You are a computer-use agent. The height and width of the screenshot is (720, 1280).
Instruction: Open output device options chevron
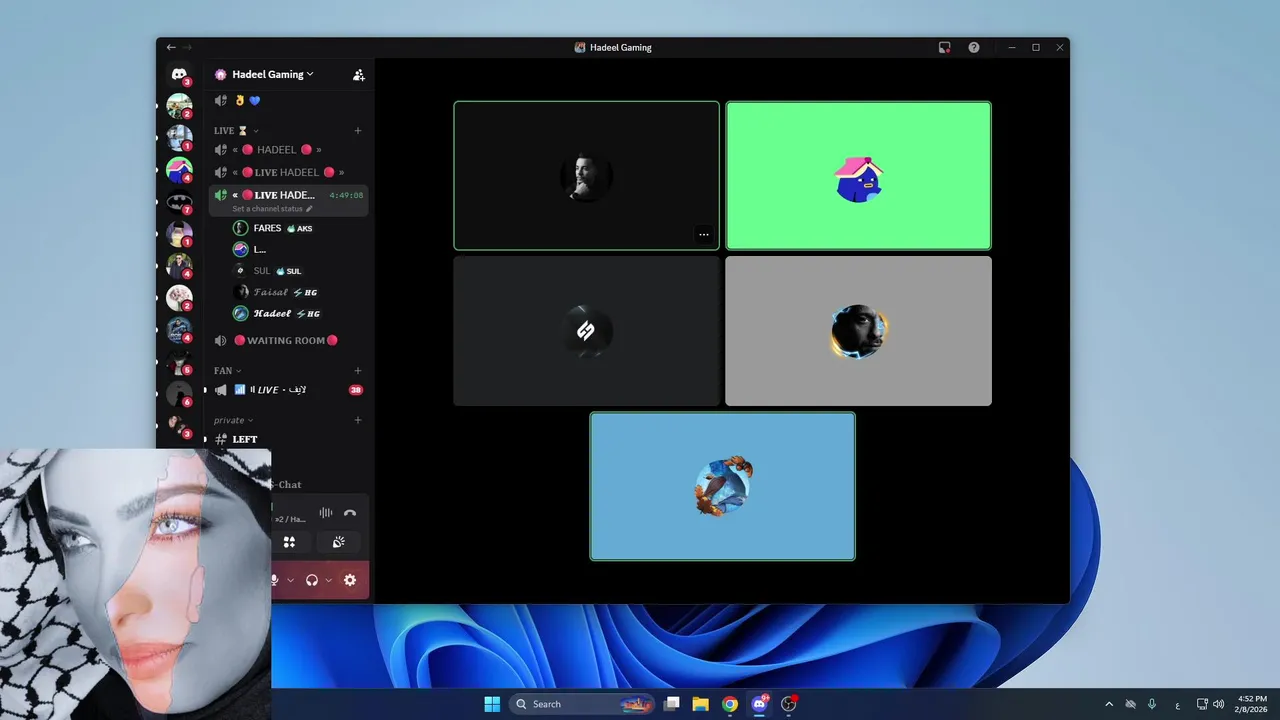[328, 580]
